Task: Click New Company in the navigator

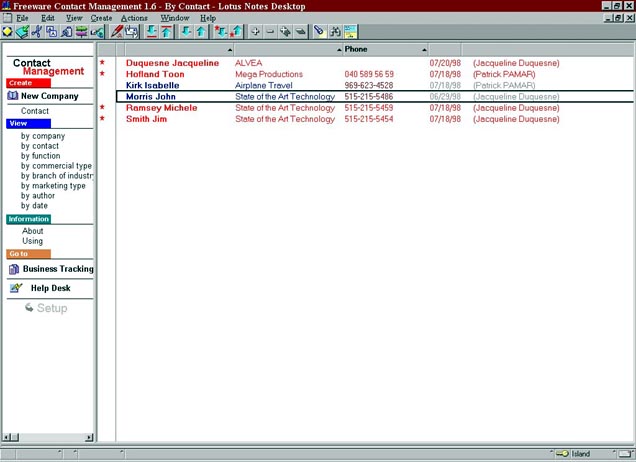Action: pyautogui.click(x=49, y=96)
